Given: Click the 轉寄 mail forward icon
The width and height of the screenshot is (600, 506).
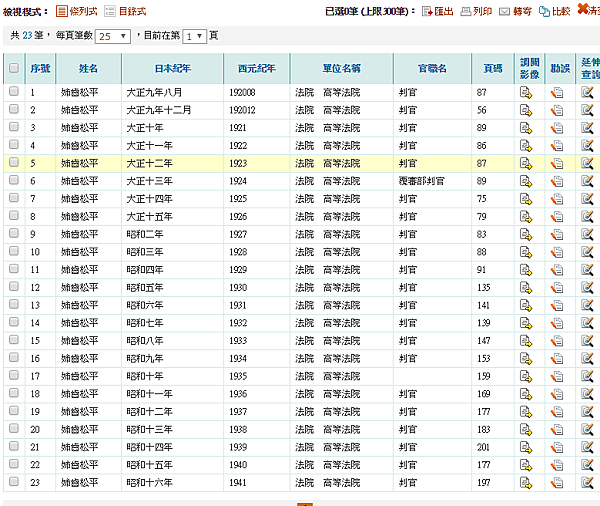Looking at the screenshot, I should (x=505, y=12).
